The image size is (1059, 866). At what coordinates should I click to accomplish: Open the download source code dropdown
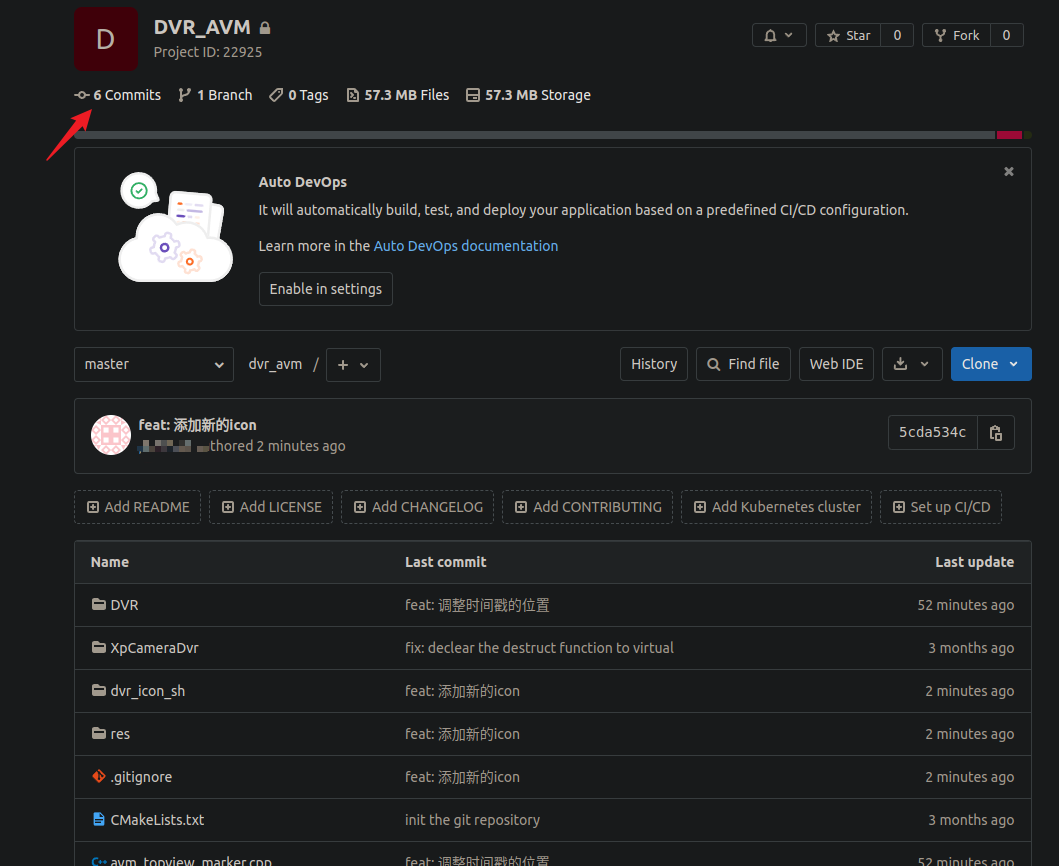912,364
